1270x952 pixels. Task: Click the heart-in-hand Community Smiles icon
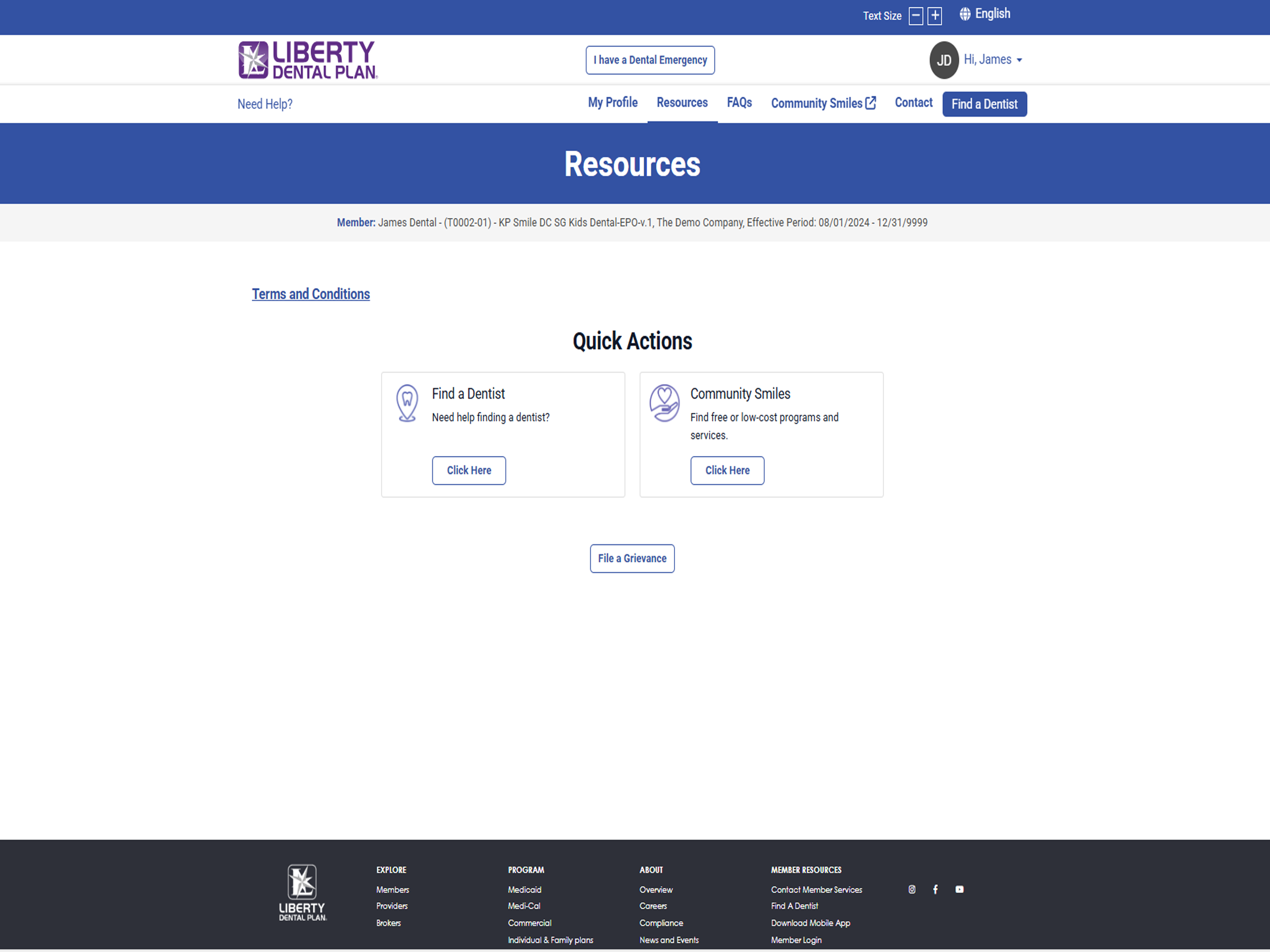664,403
